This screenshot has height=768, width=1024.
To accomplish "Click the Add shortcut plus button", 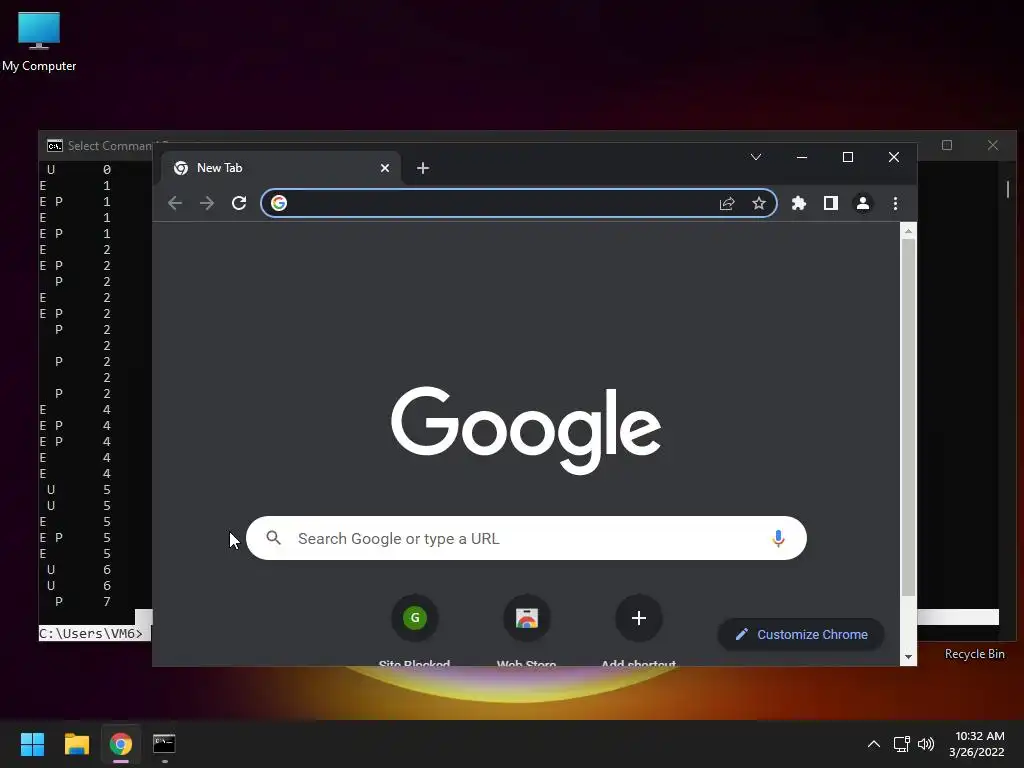I will tap(639, 618).
